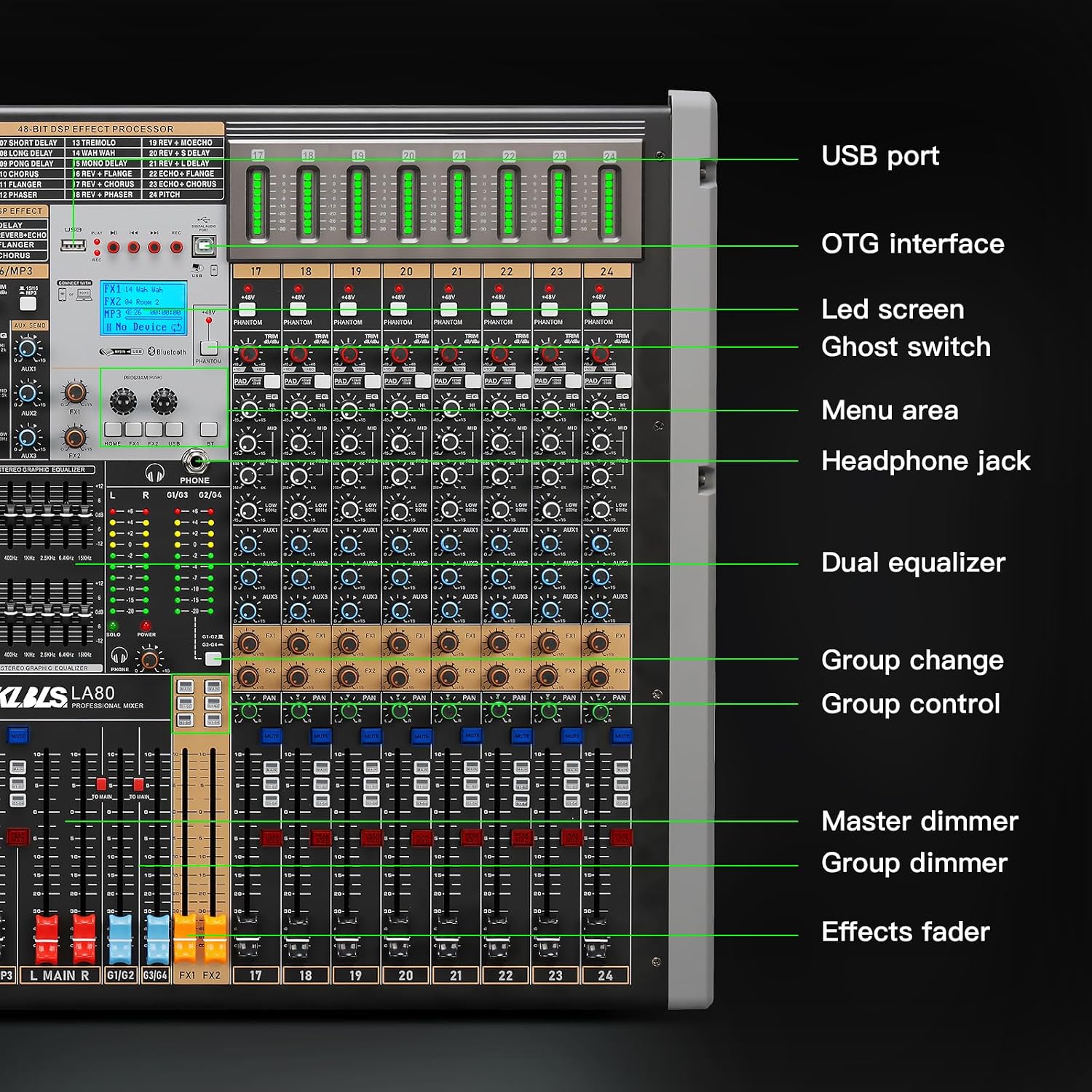
Task: Toggle the 15/16 MP3 source switch
Action: pos(28,304)
